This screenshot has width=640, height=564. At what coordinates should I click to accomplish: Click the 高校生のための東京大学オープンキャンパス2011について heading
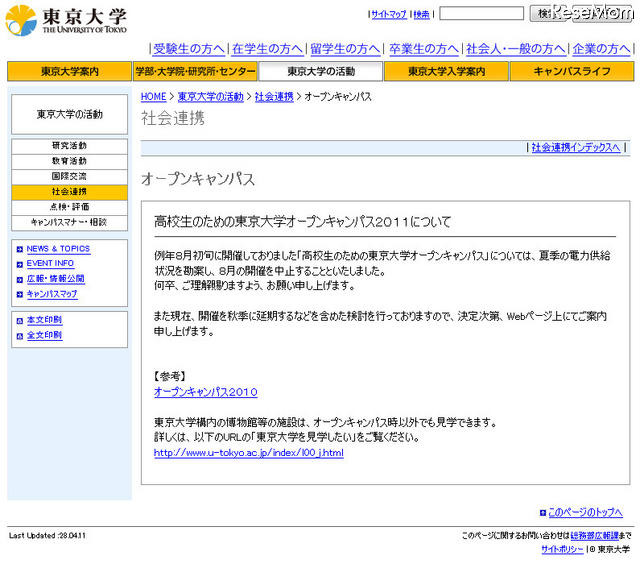pos(302,222)
